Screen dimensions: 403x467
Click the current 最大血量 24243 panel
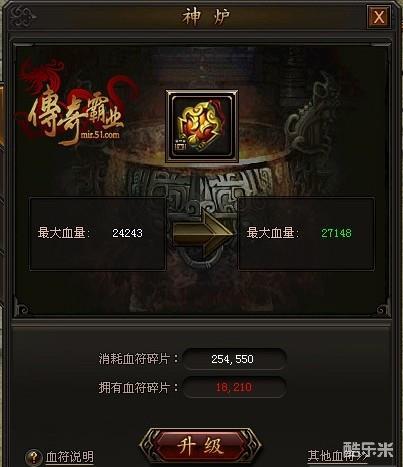click(x=98, y=234)
